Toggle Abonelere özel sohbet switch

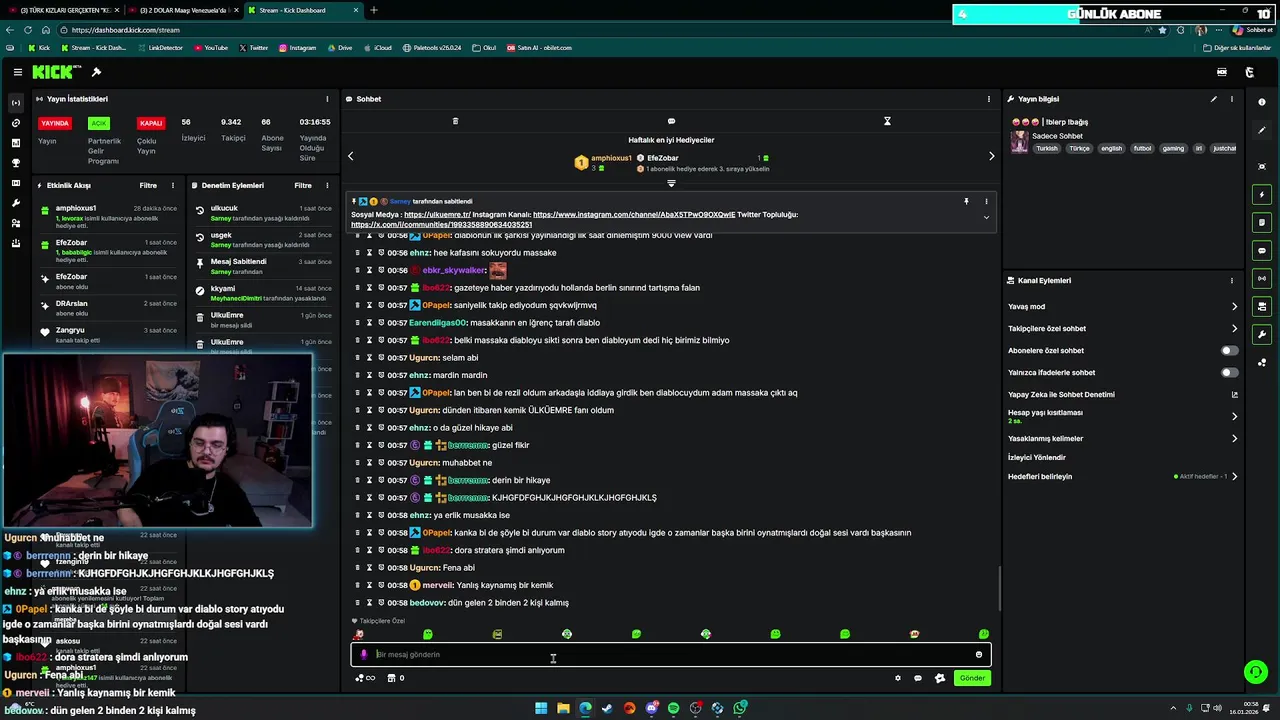tap(1229, 351)
